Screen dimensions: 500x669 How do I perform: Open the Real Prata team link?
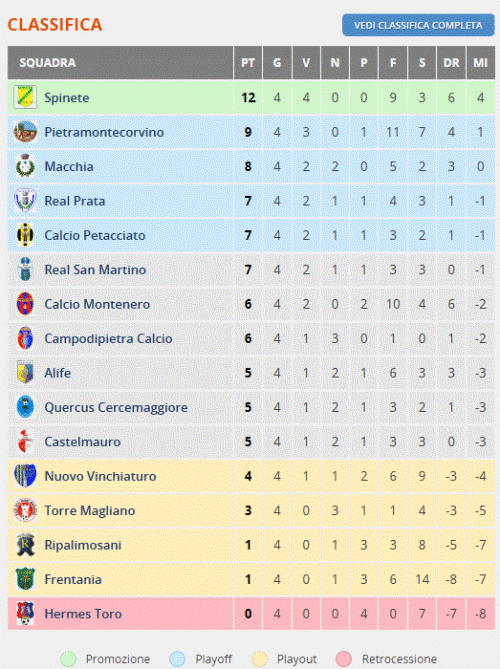tap(75, 201)
